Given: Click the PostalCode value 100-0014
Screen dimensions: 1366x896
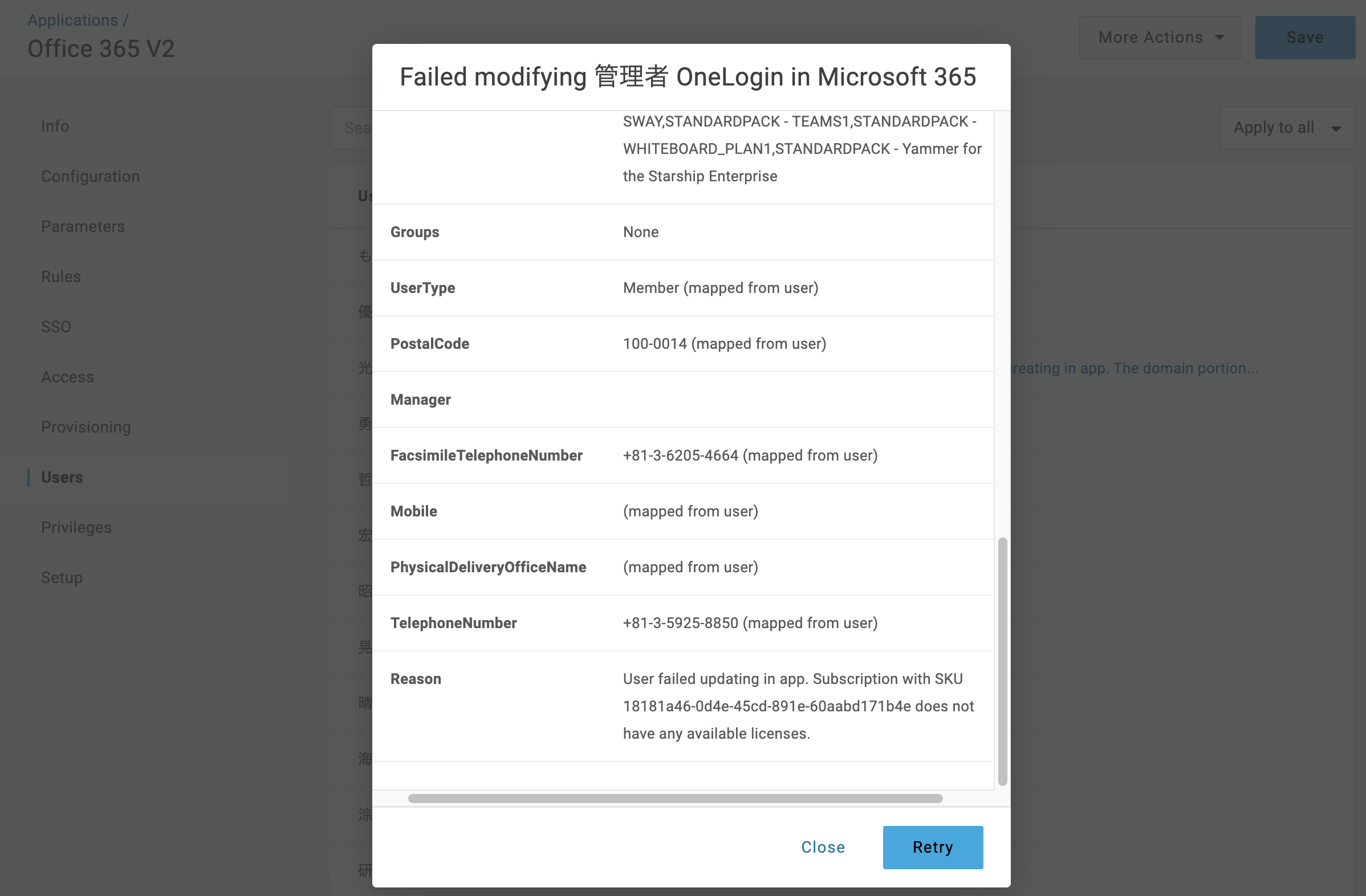Looking at the screenshot, I should click(x=655, y=343).
